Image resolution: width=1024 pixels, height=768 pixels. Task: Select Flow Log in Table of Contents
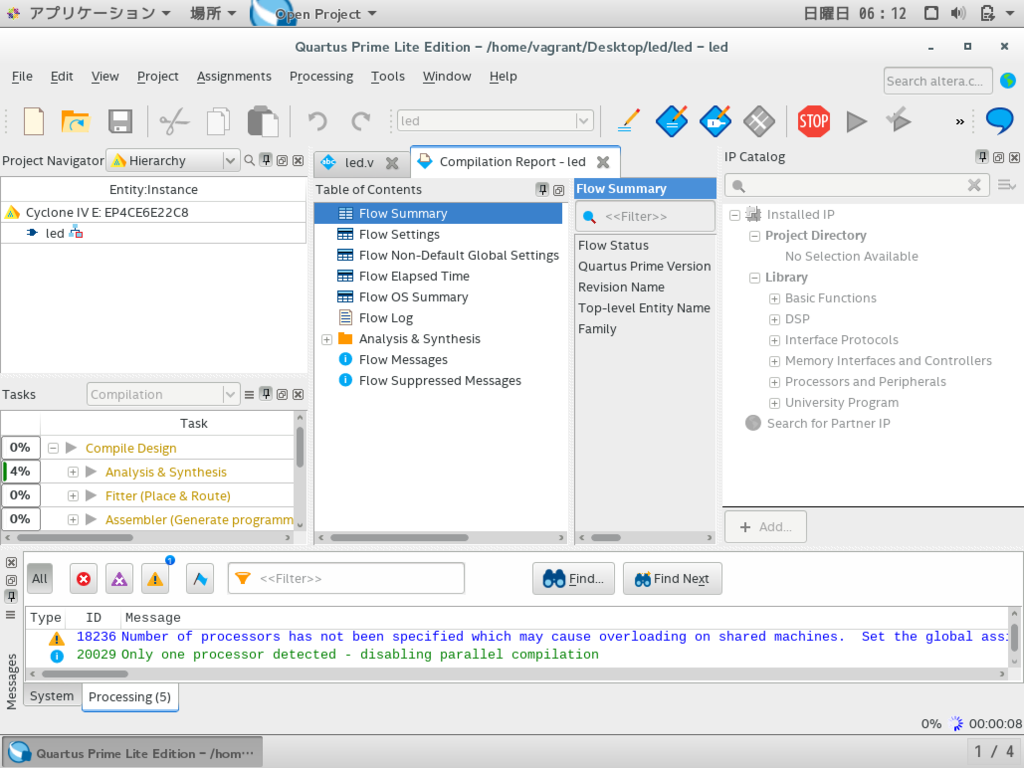(x=386, y=318)
